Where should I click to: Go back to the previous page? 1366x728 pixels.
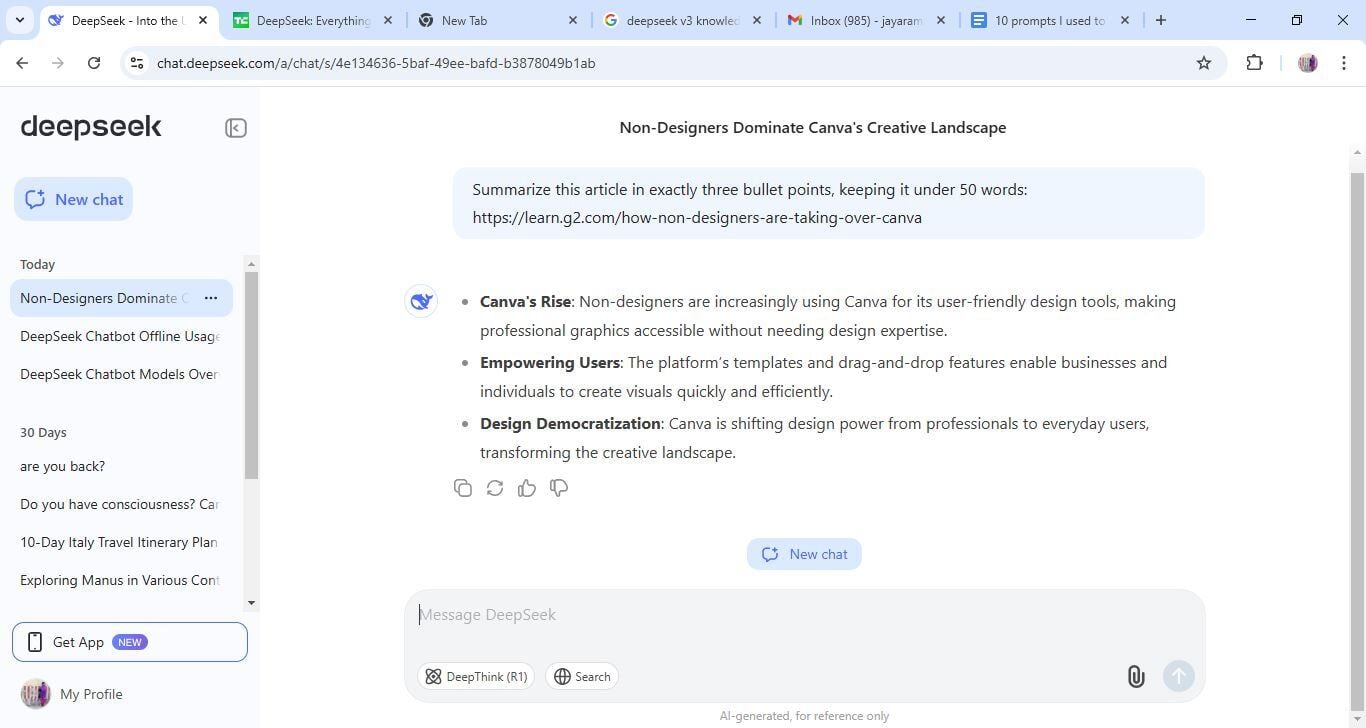coord(22,63)
